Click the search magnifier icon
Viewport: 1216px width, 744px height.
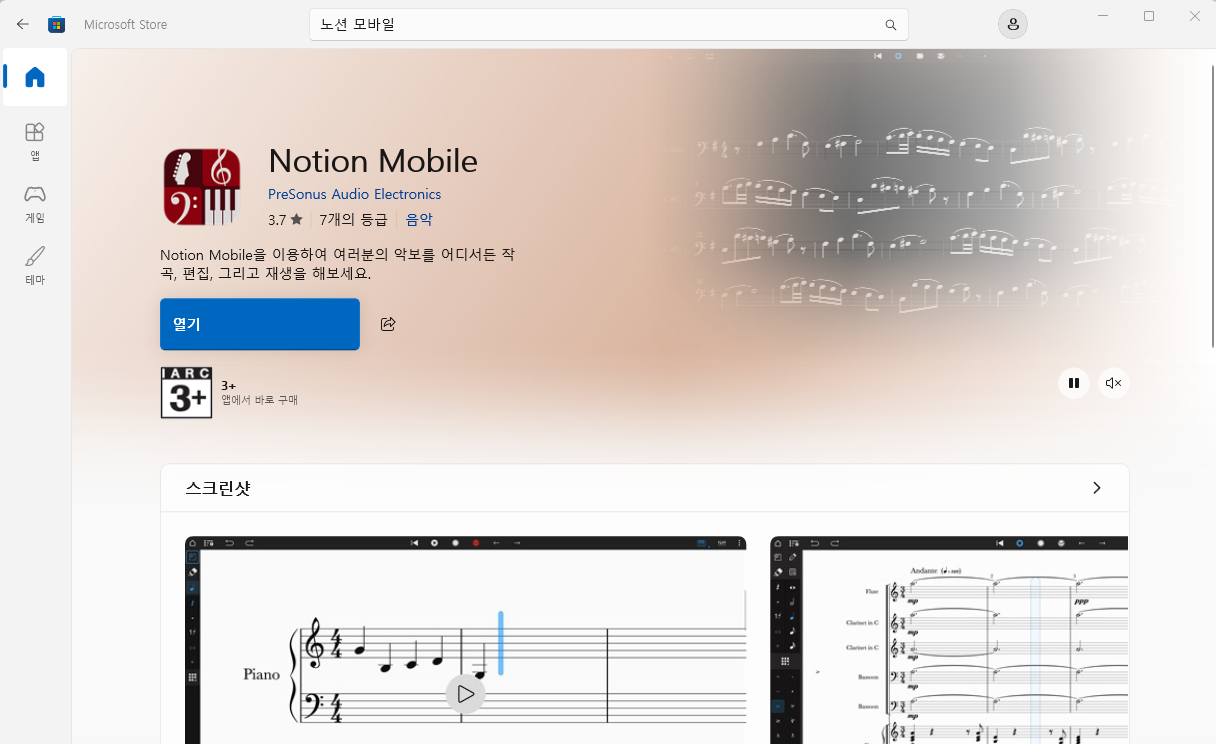[x=890, y=25]
